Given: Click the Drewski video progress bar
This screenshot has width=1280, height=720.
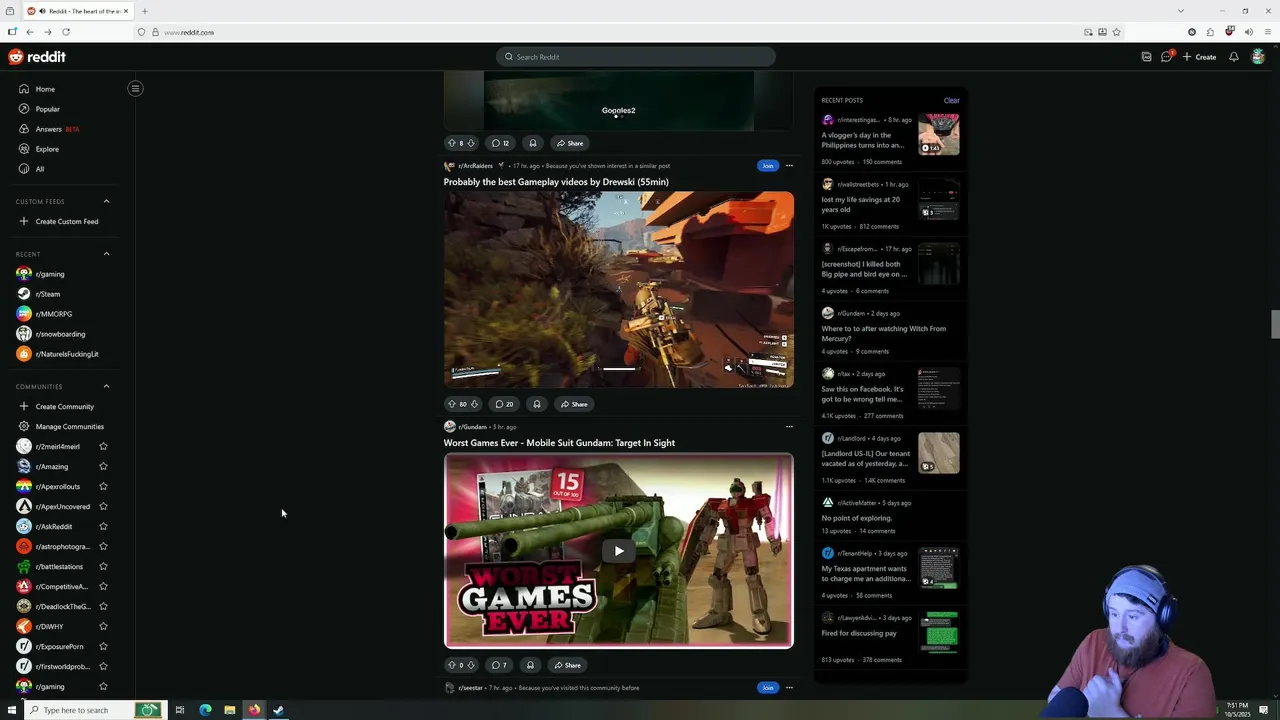Looking at the screenshot, I should pyautogui.click(x=618, y=368).
